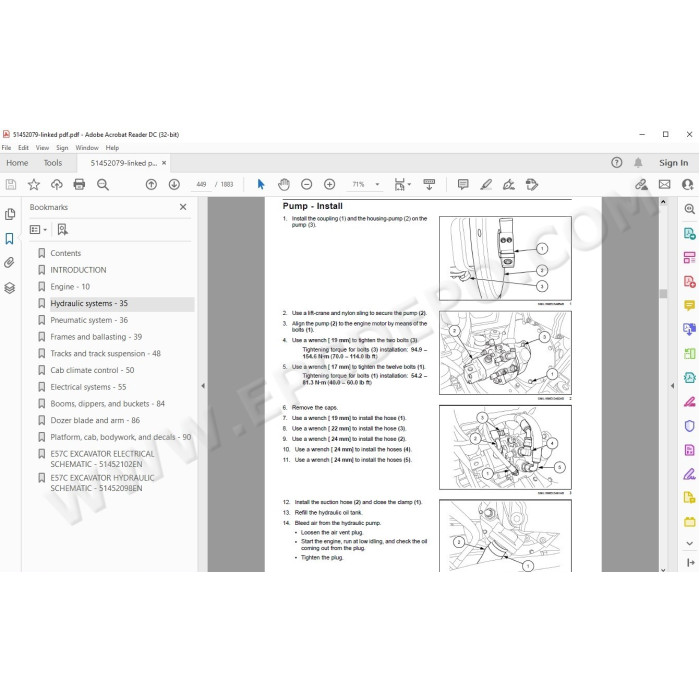
Task: Open the Help menu
Action: coord(112,148)
